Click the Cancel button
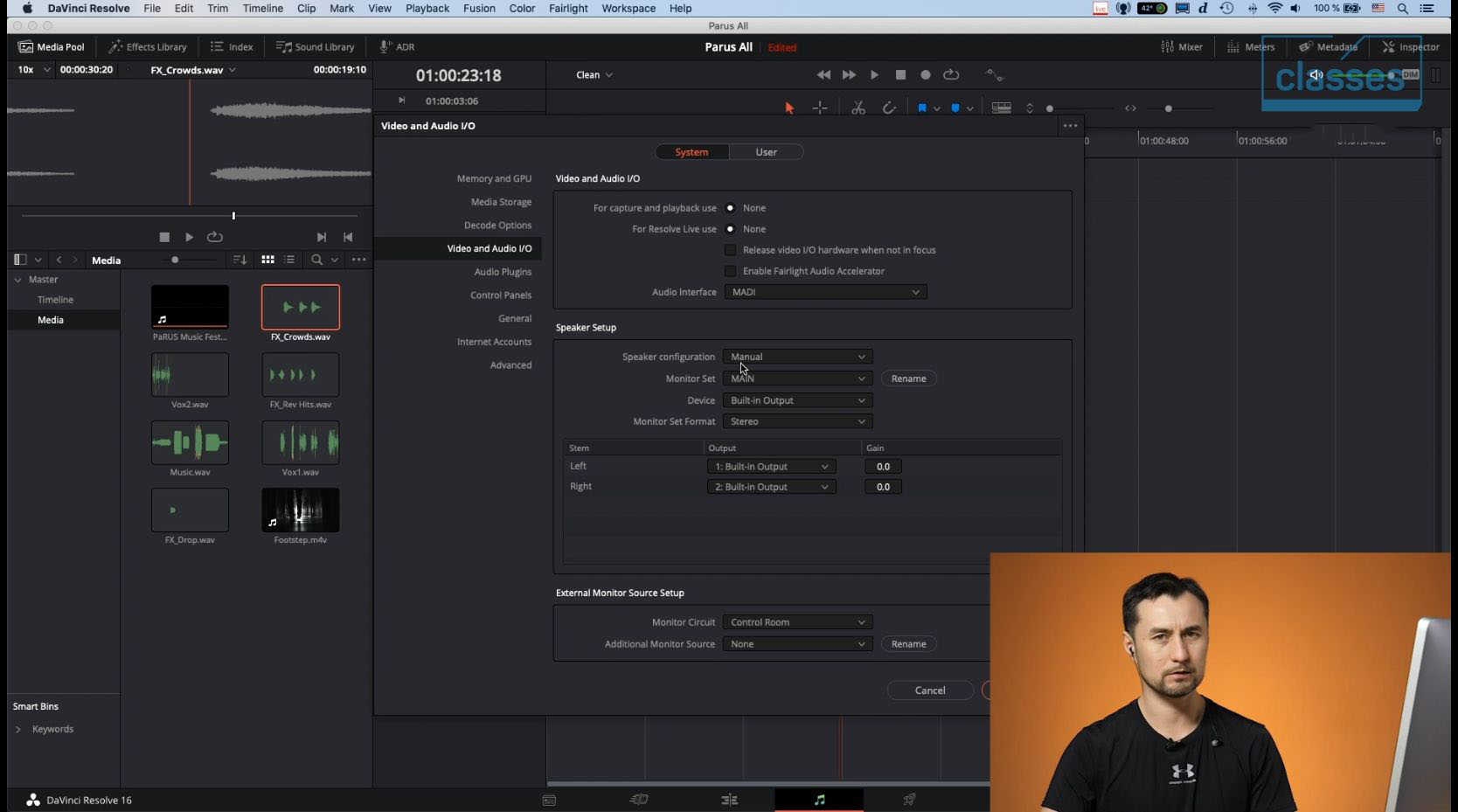1458x812 pixels. point(930,691)
